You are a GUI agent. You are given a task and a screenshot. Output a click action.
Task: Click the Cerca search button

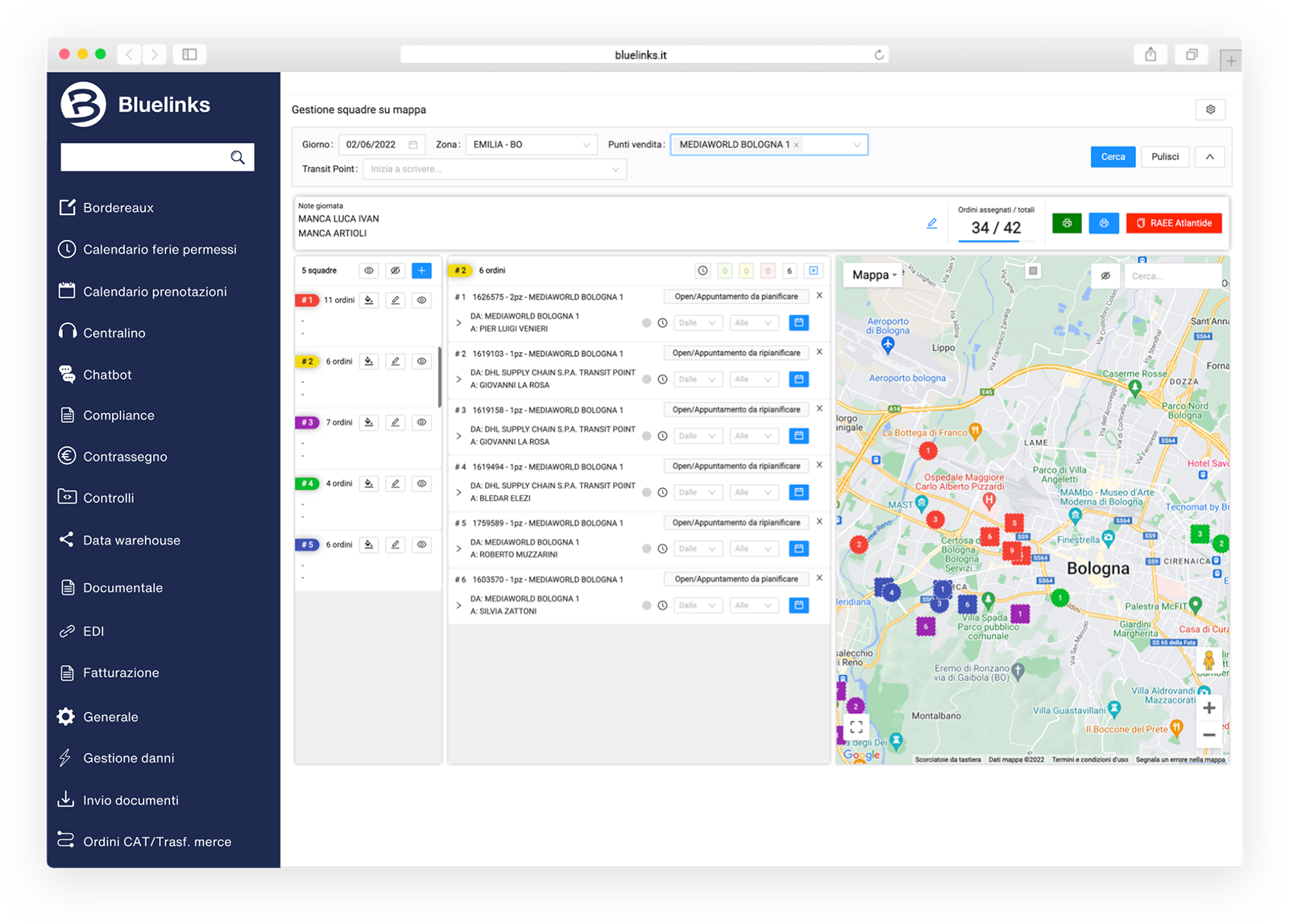coord(1113,157)
